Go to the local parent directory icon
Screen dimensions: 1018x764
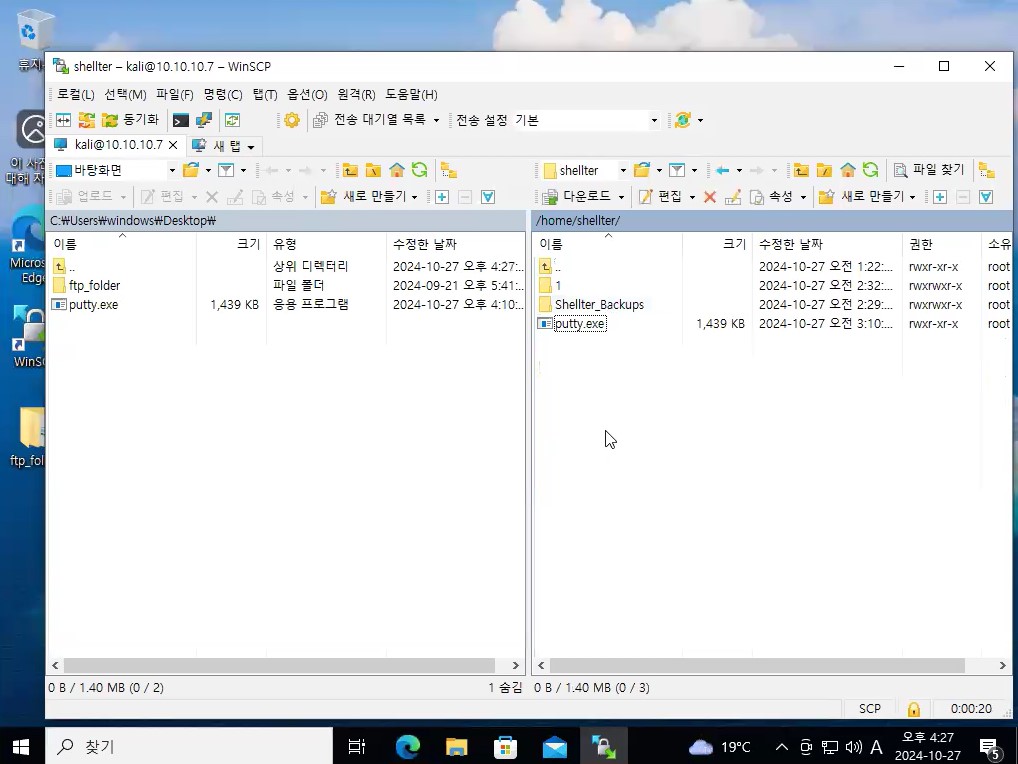coord(350,171)
